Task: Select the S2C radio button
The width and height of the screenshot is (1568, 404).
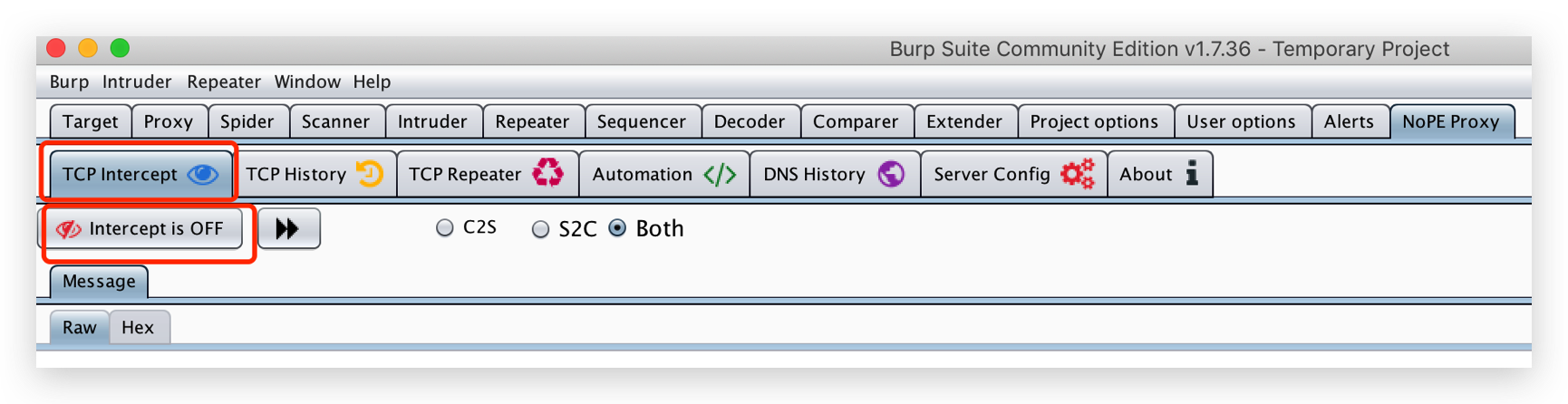Action: tap(541, 229)
